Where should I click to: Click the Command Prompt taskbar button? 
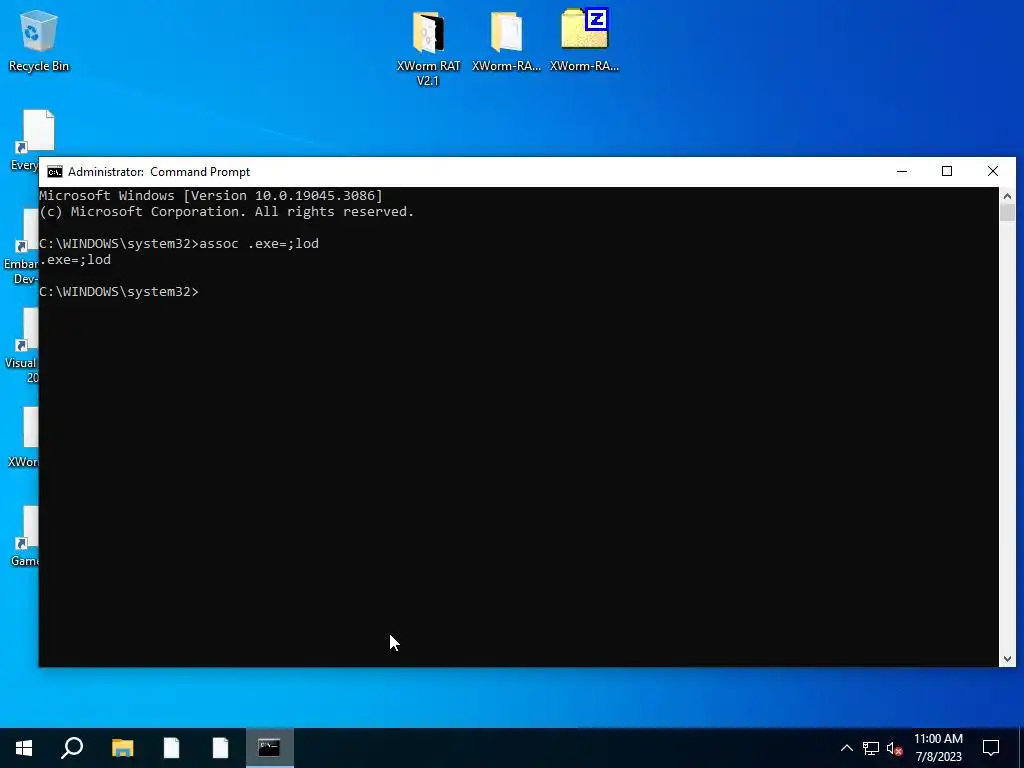[269, 748]
